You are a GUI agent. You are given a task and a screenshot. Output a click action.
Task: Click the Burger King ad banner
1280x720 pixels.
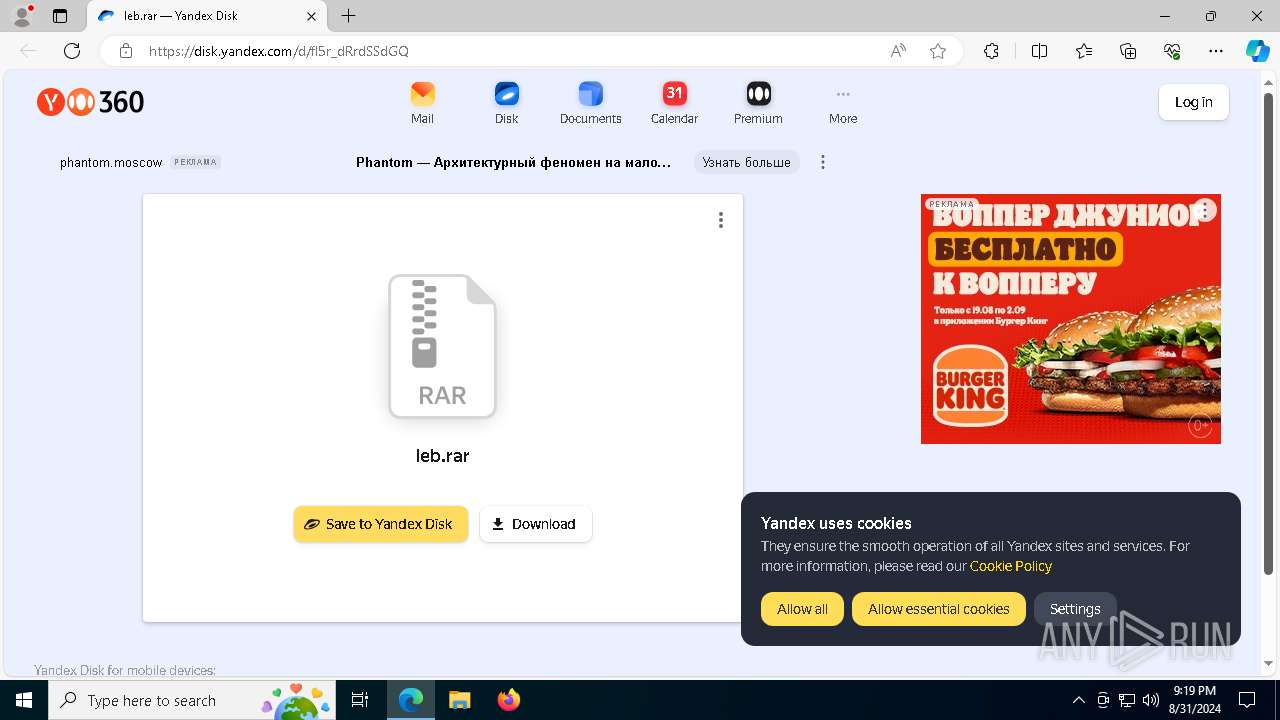click(1071, 319)
